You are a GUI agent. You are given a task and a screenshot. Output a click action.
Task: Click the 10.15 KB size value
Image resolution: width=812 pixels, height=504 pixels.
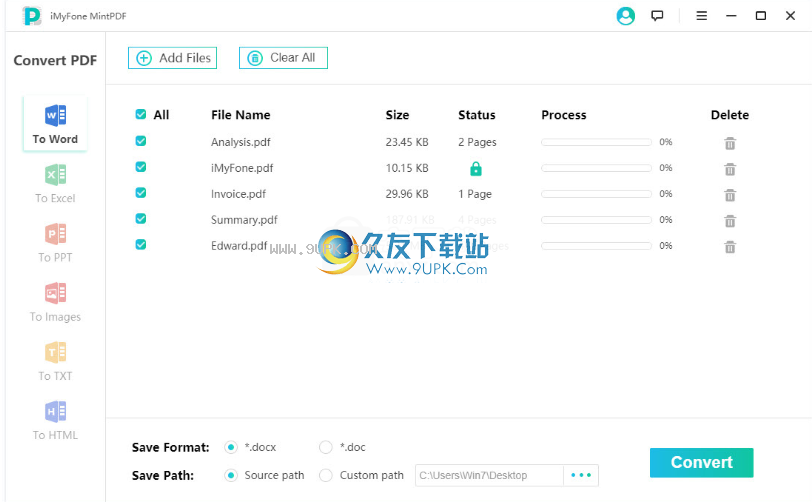(x=407, y=168)
